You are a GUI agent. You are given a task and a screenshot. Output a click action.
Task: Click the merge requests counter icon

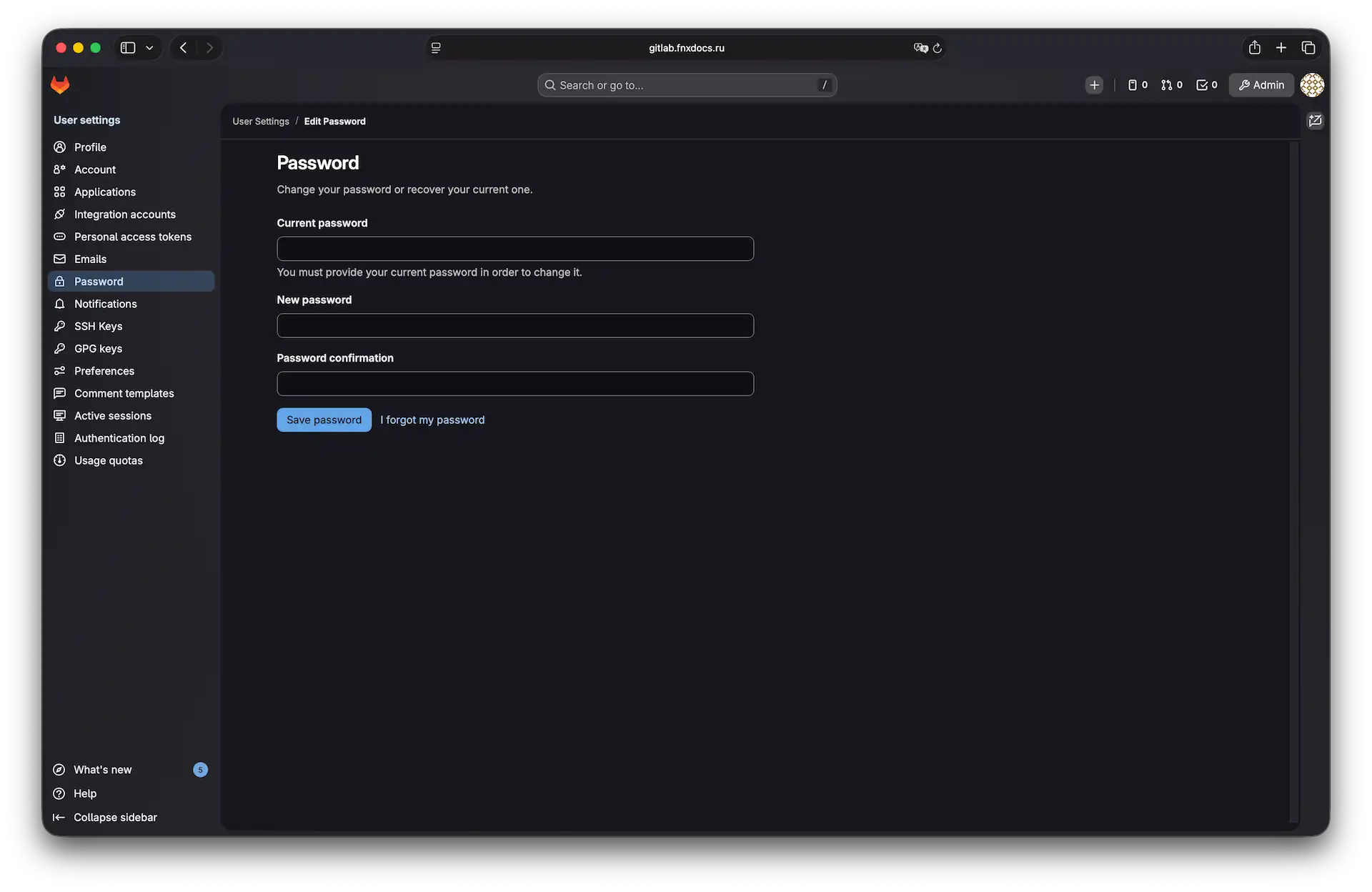click(1167, 85)
